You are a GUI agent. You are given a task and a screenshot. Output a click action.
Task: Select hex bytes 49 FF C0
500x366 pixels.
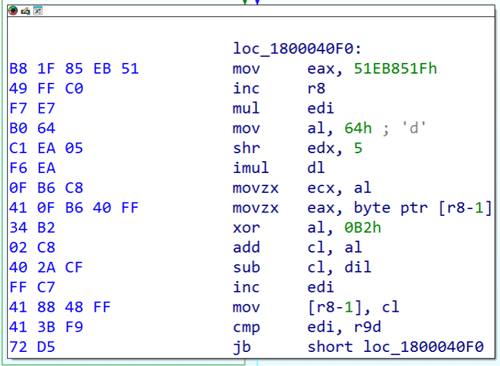tap(46, 89)
